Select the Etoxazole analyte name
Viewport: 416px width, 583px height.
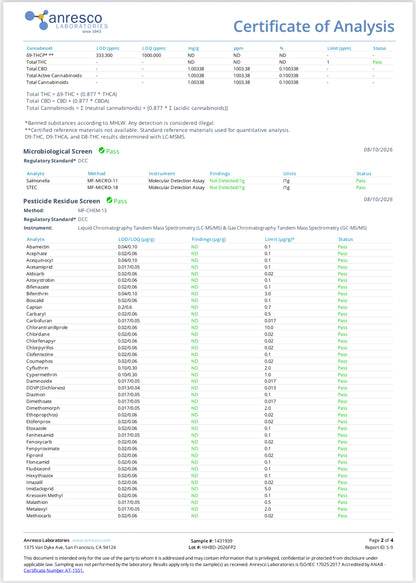(36, 428)
